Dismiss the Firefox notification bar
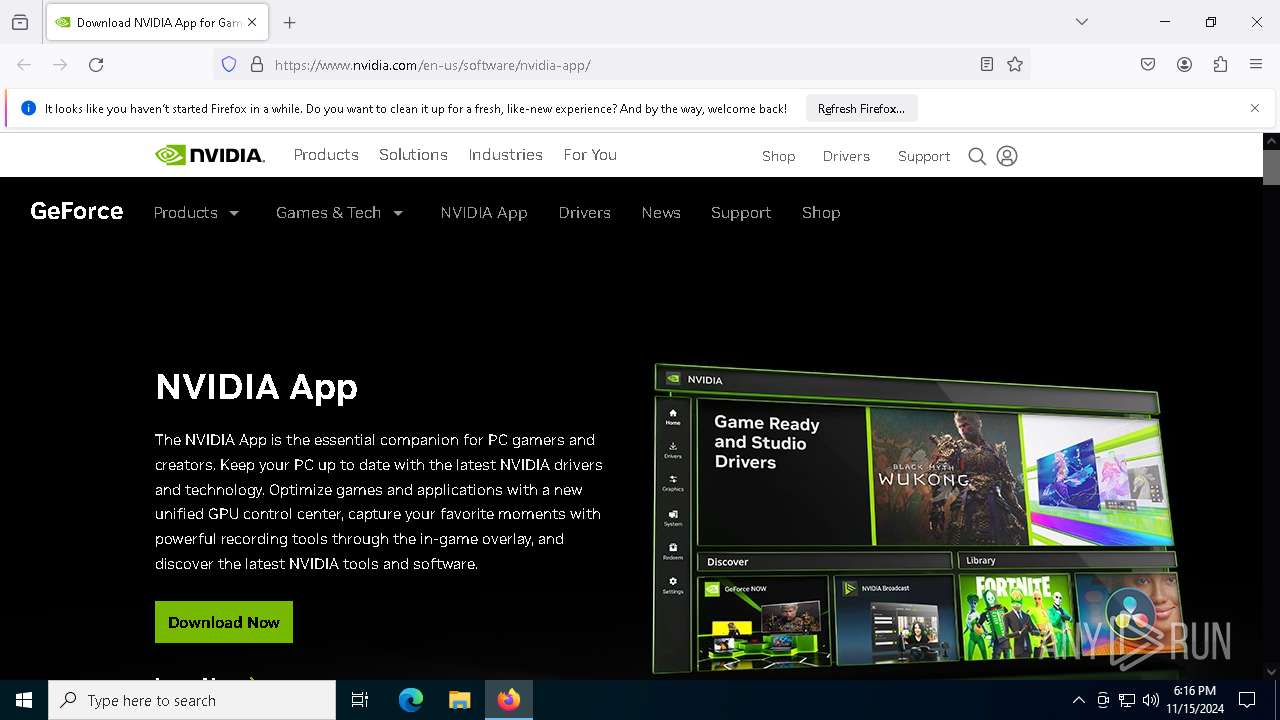Screen dimensions: 1280x720 (1255, 108)
